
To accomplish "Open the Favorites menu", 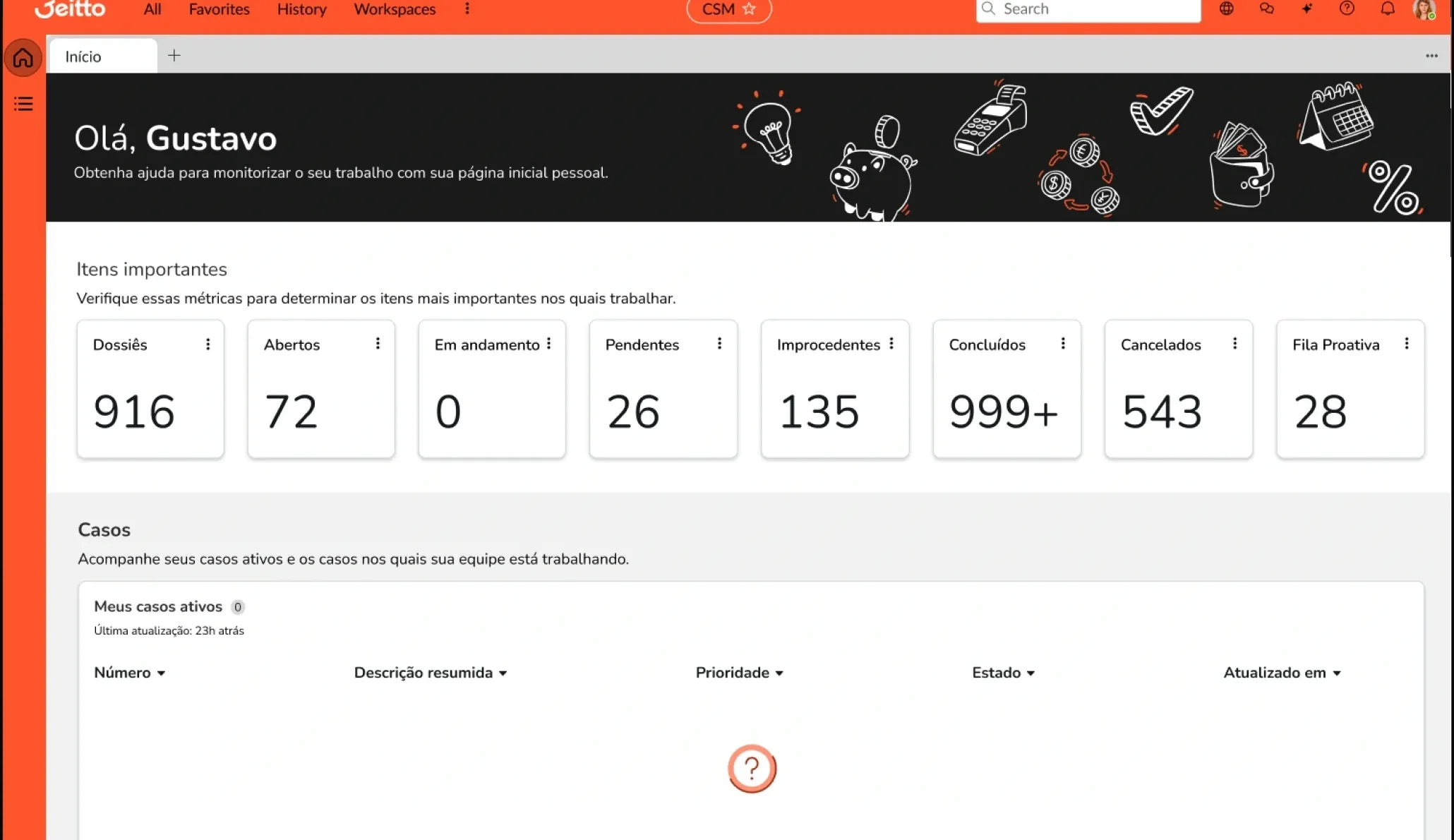I will 219,9.
